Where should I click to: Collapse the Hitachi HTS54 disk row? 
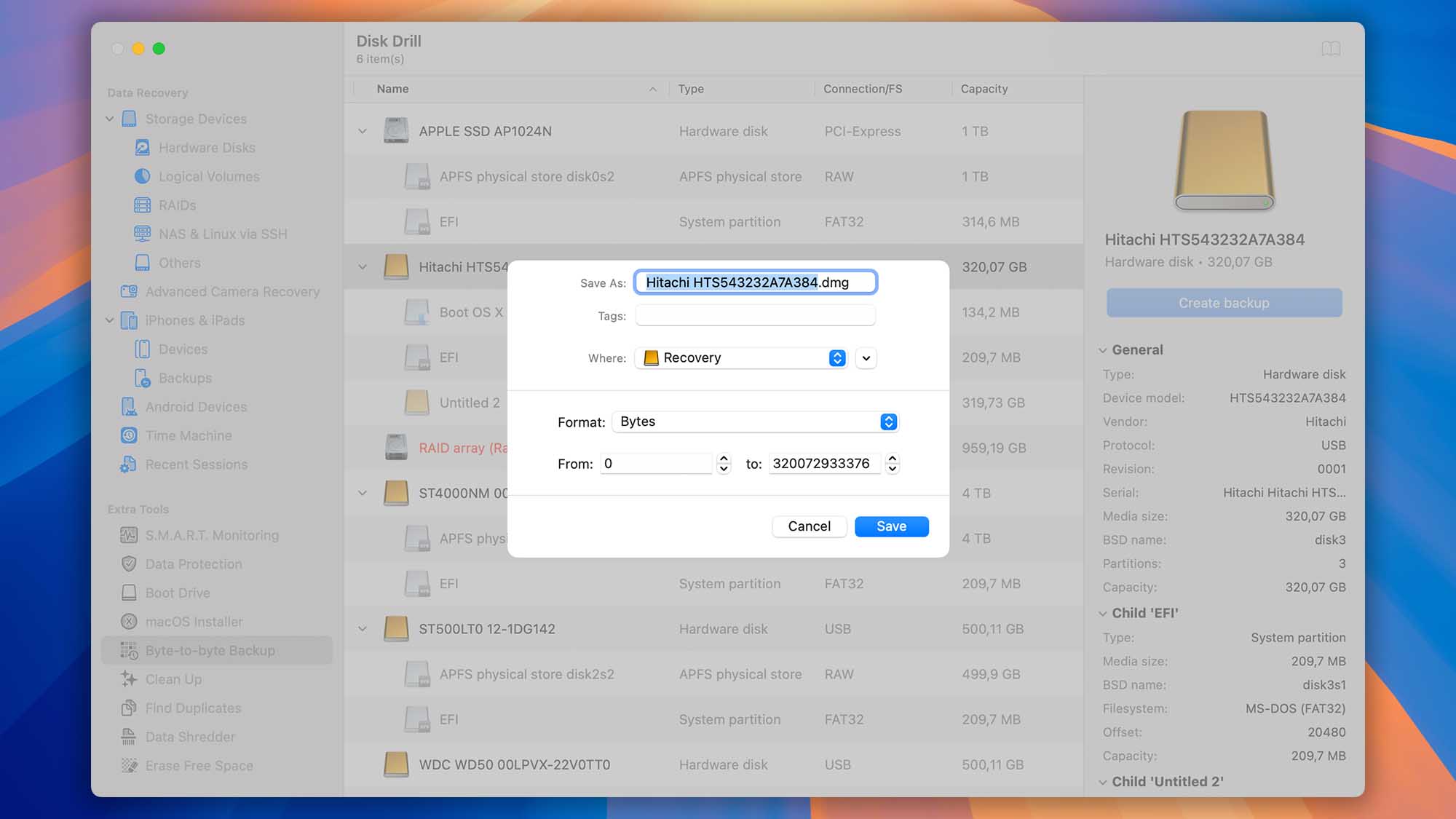pos(363,267)
